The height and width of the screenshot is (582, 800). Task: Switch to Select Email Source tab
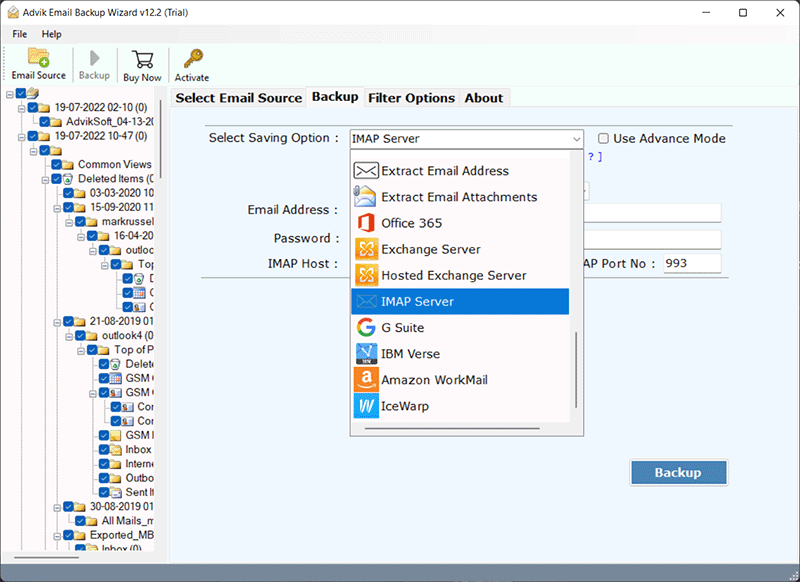[239, 97]
